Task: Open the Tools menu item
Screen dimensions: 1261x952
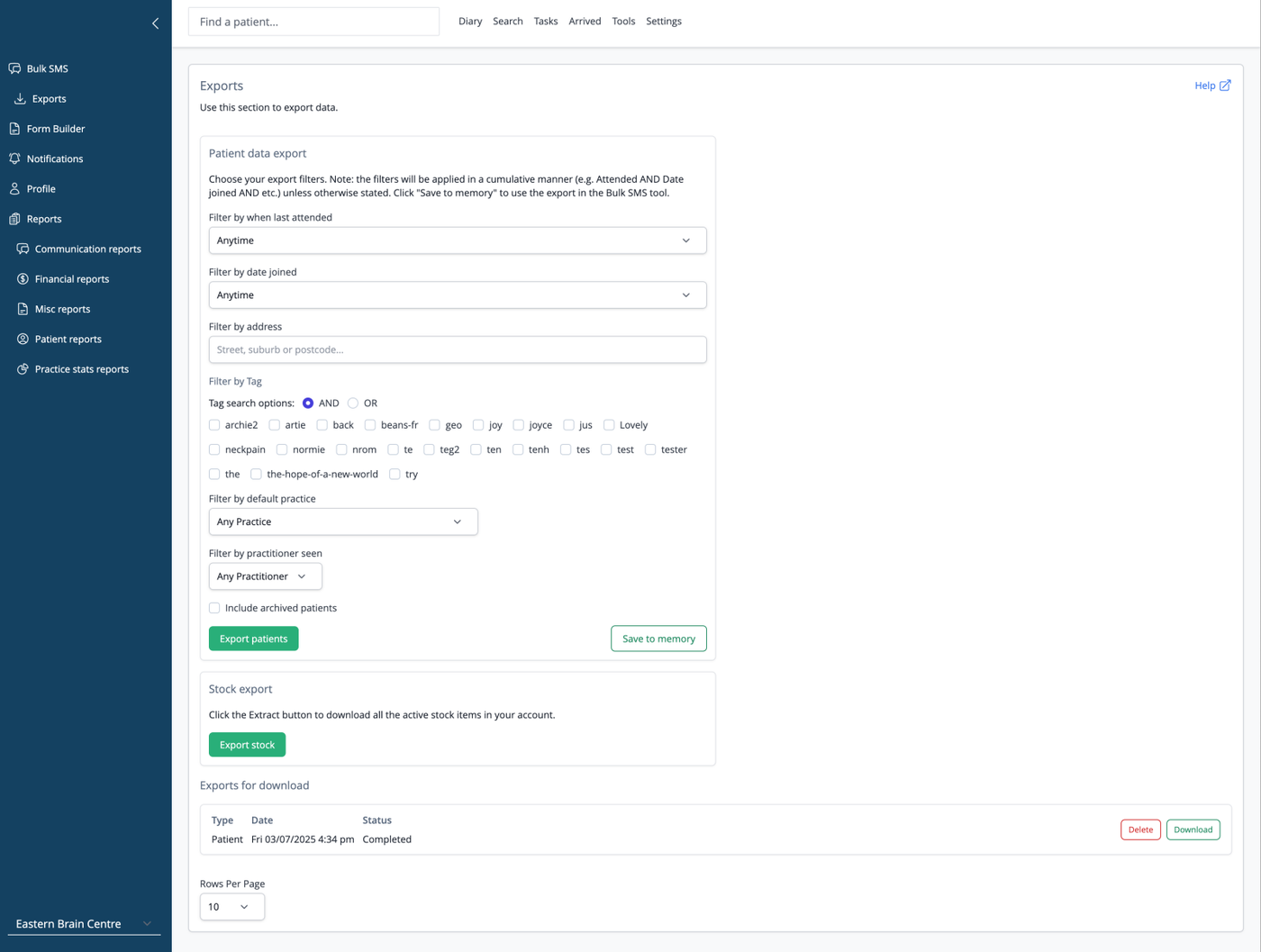Action: point(623,22)
